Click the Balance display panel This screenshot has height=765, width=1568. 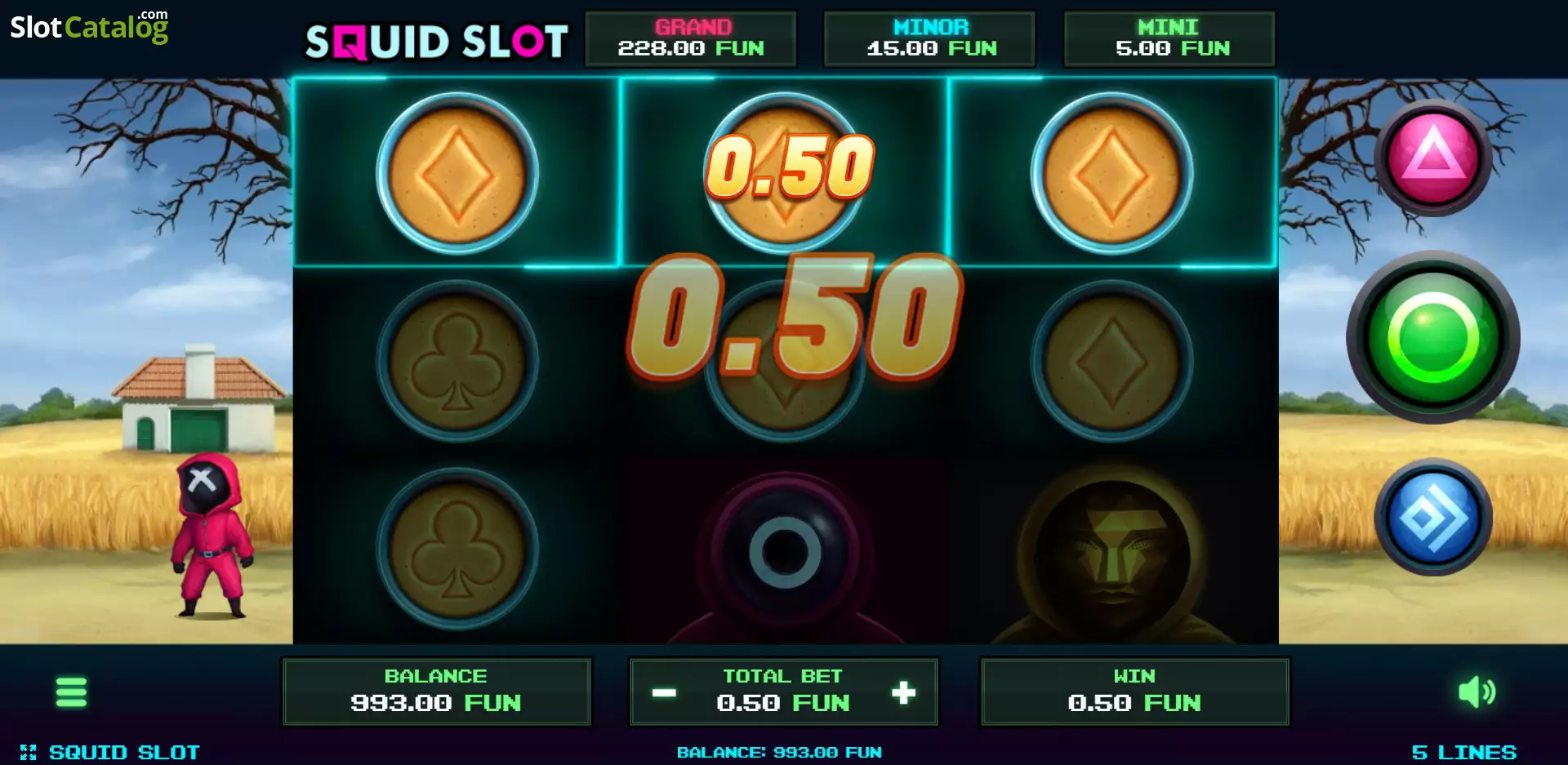pos(436,692)
